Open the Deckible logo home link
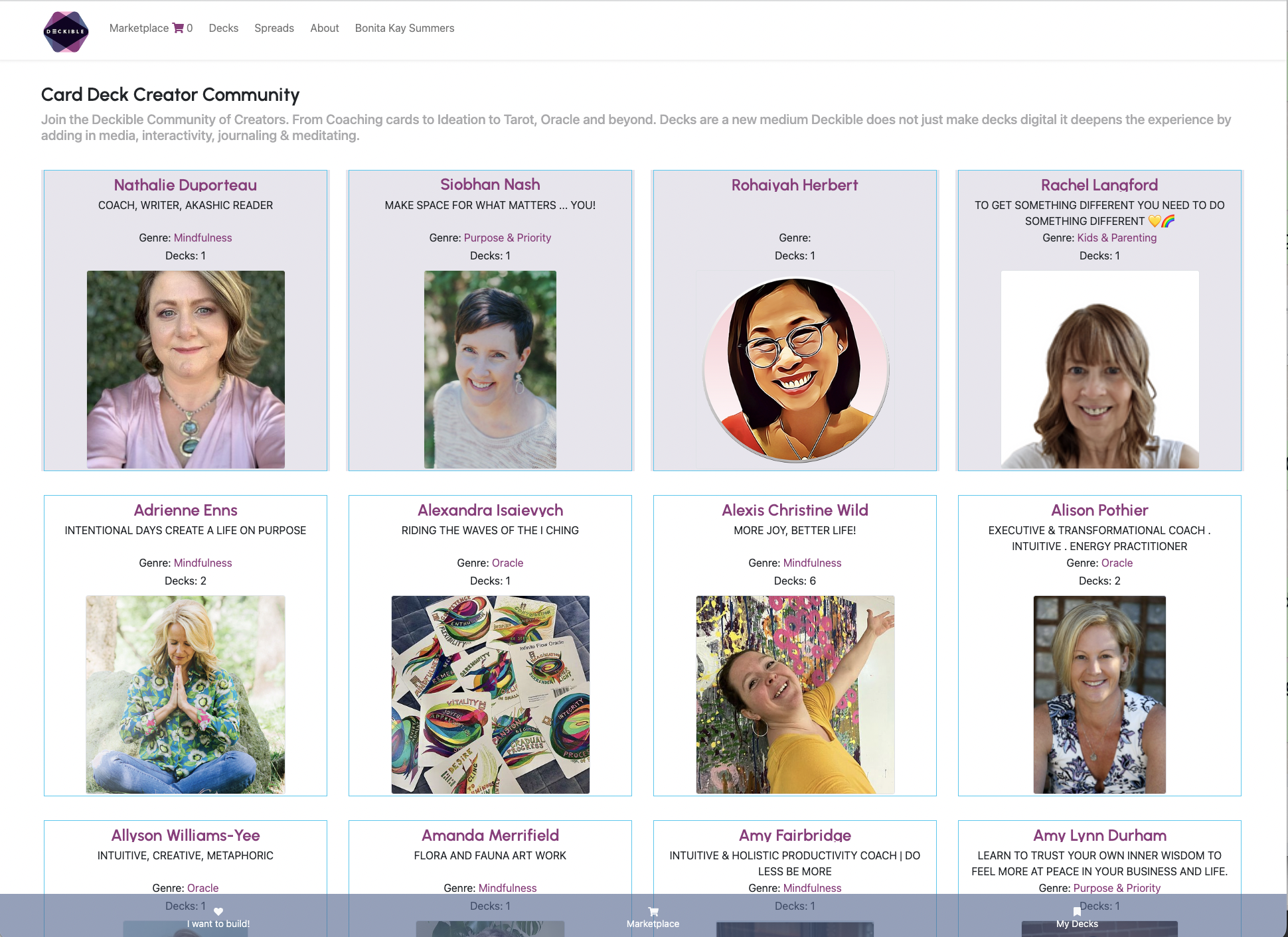 [66, 31]
